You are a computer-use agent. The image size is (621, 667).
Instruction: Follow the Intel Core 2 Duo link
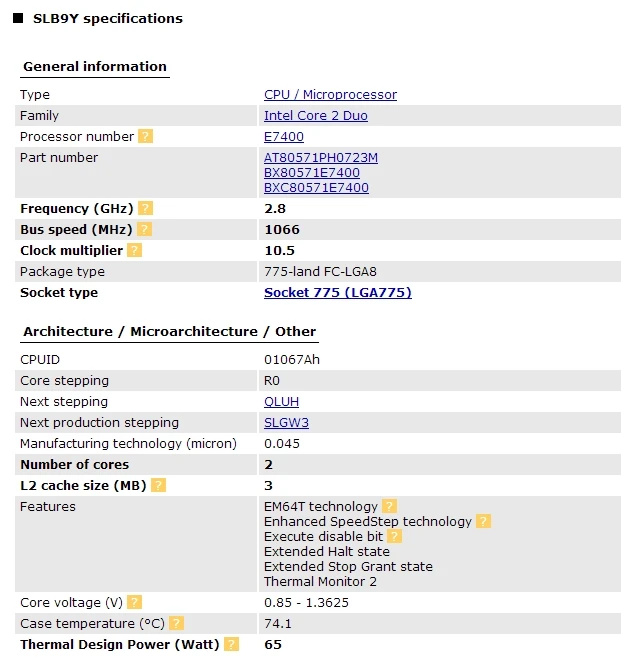(315, 116)
